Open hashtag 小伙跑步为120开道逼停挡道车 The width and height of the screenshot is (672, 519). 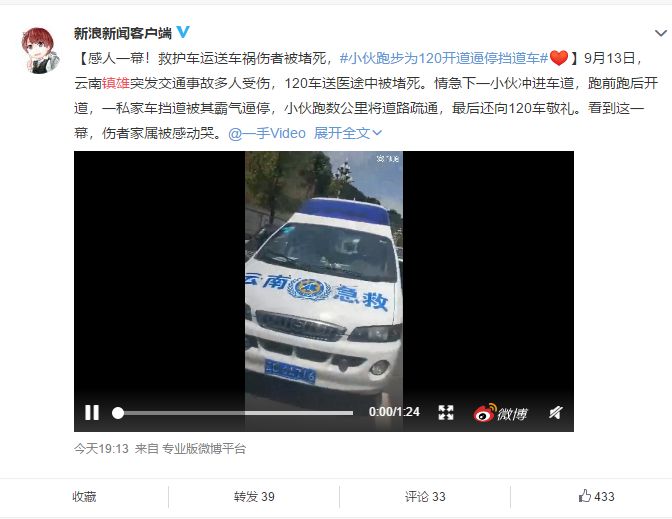coord(444,58)
